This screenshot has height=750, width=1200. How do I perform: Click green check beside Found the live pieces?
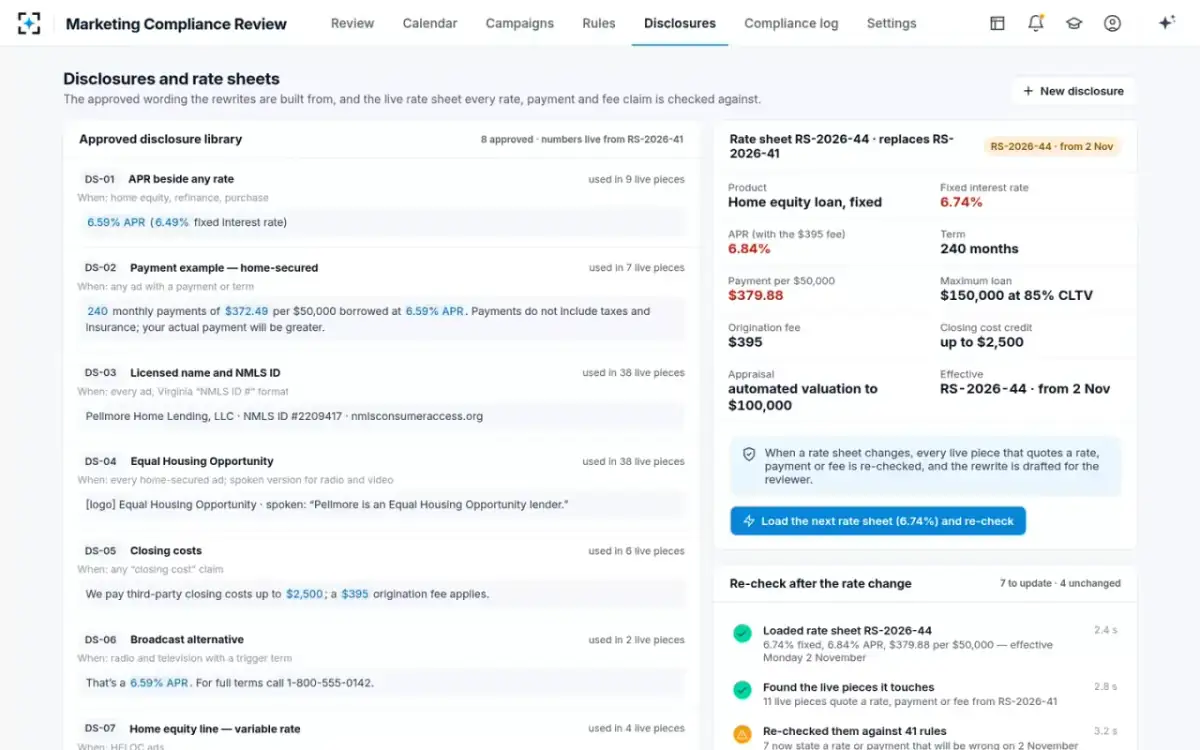tap(742, 690)
